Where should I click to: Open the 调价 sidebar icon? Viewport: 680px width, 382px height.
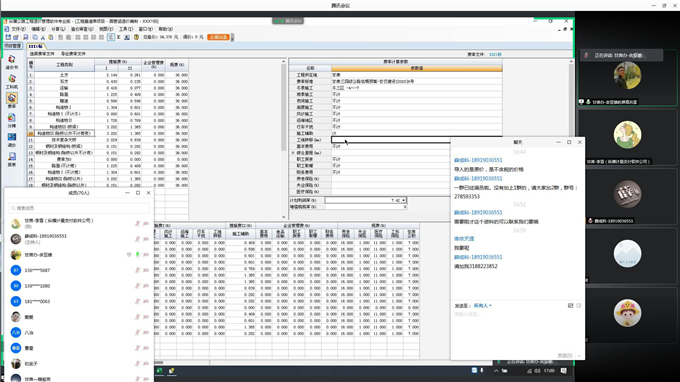[12, 139]
